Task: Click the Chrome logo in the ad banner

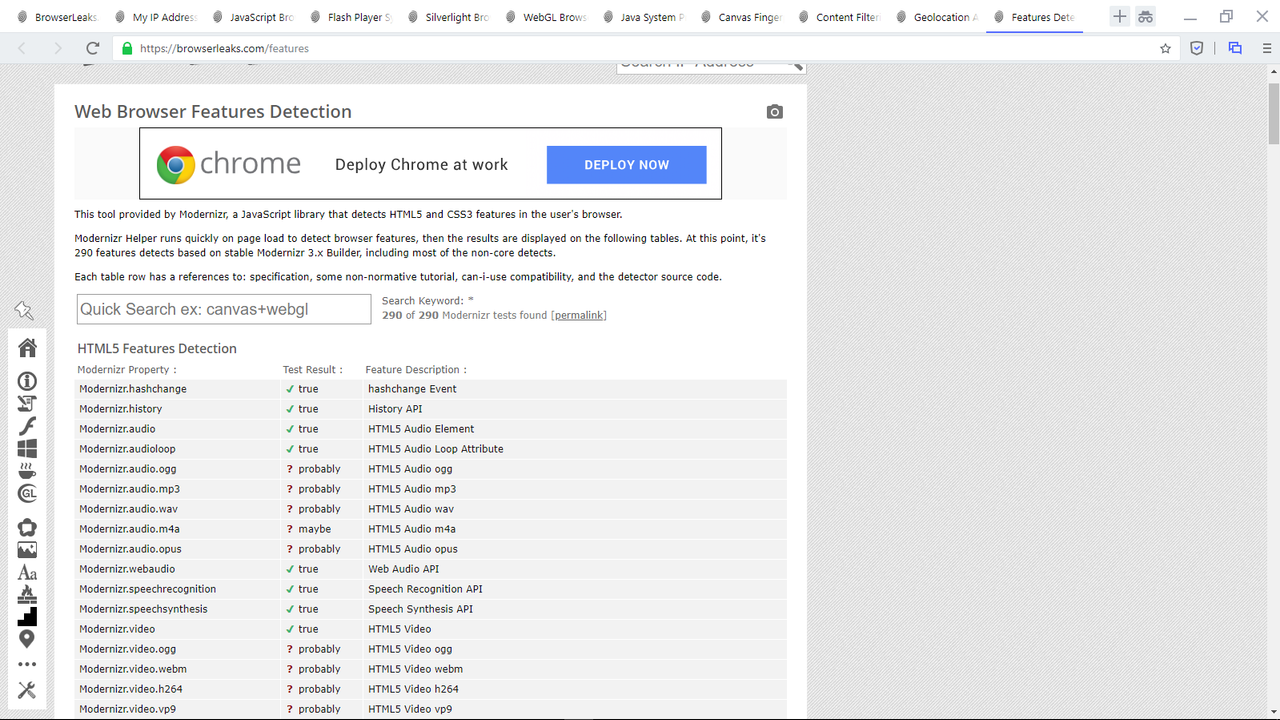Action: pos(175,164)
